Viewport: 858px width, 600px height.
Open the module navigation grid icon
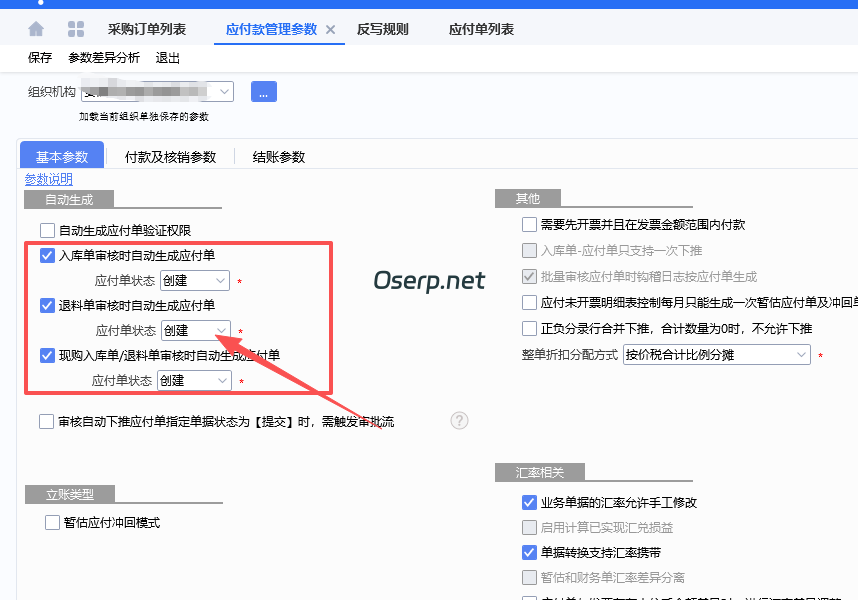pyautogui.click(x=75, y=29)
